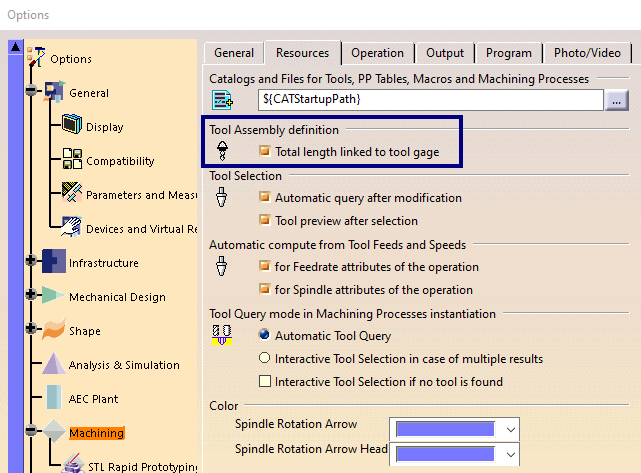Screen dimensions: 641x473
Task: Switch to the Operation tab
Action: tap(377, 53)
